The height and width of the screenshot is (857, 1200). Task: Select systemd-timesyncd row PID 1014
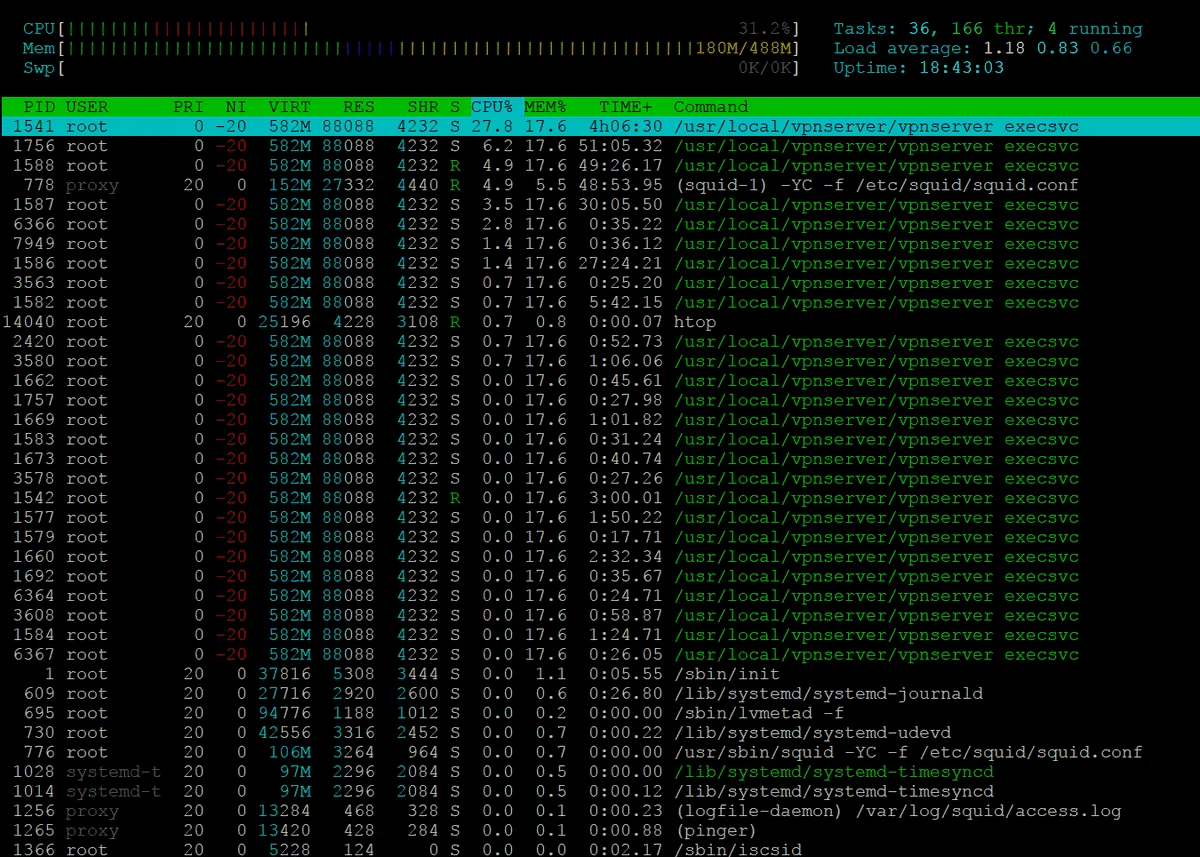pos(600,791)
